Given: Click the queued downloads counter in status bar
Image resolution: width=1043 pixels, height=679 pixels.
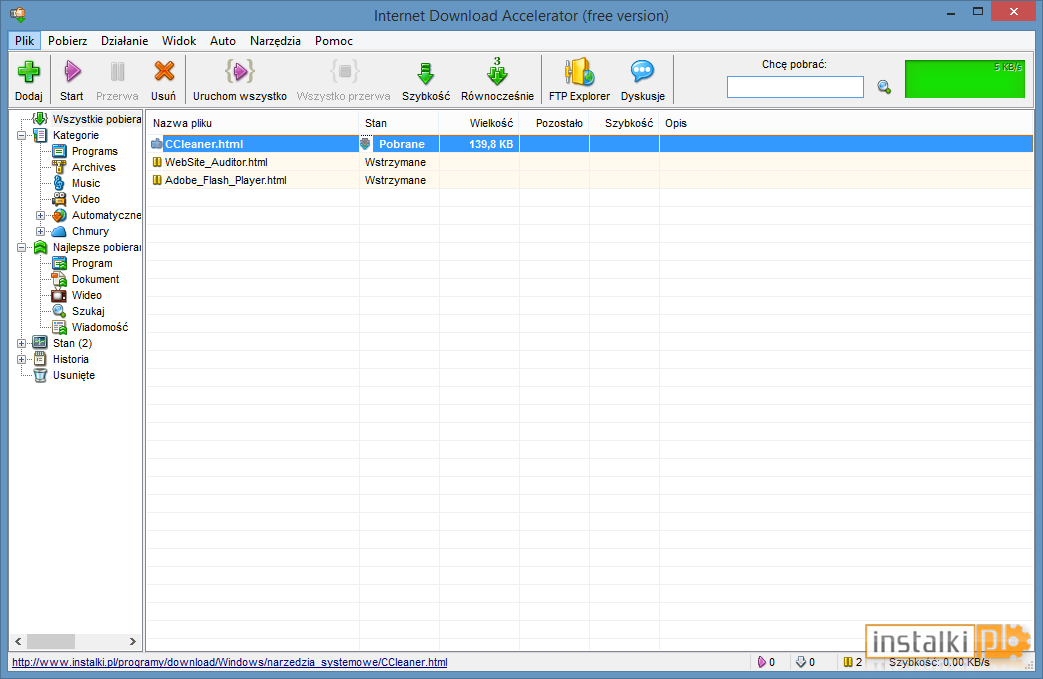Looking at the screenshot, I should (x=806, y=662).
